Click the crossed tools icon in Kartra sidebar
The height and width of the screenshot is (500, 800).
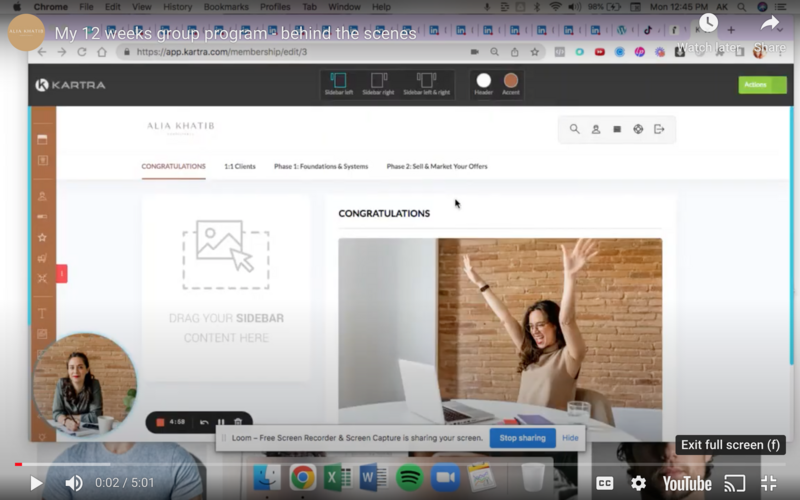[42, 278]
